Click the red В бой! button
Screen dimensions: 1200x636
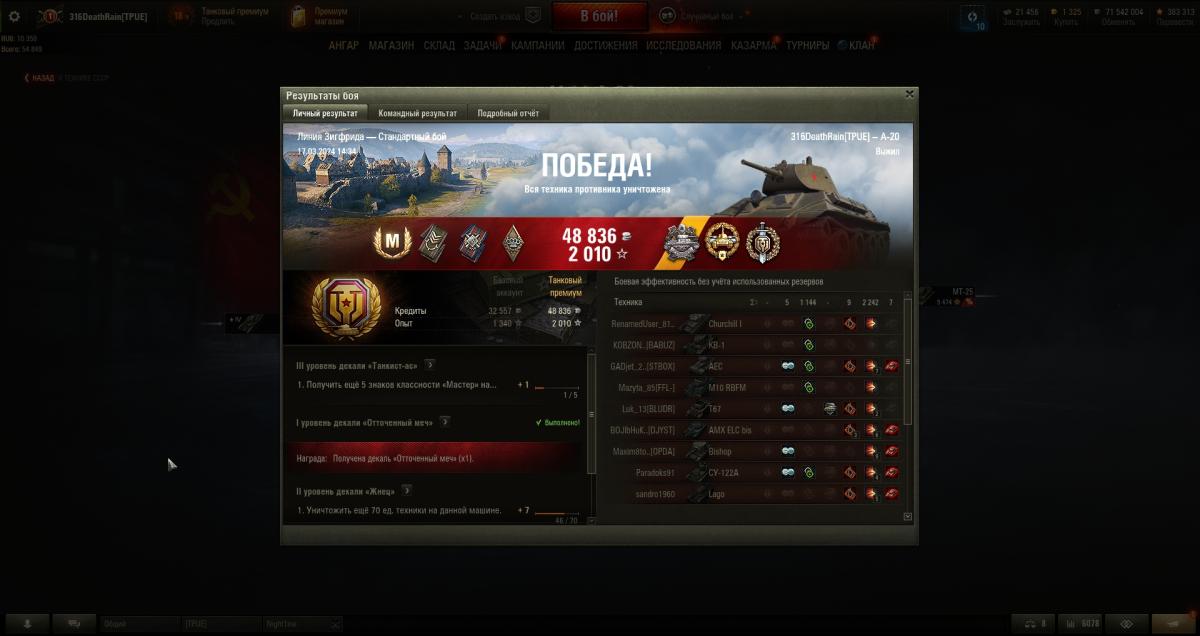600,16
